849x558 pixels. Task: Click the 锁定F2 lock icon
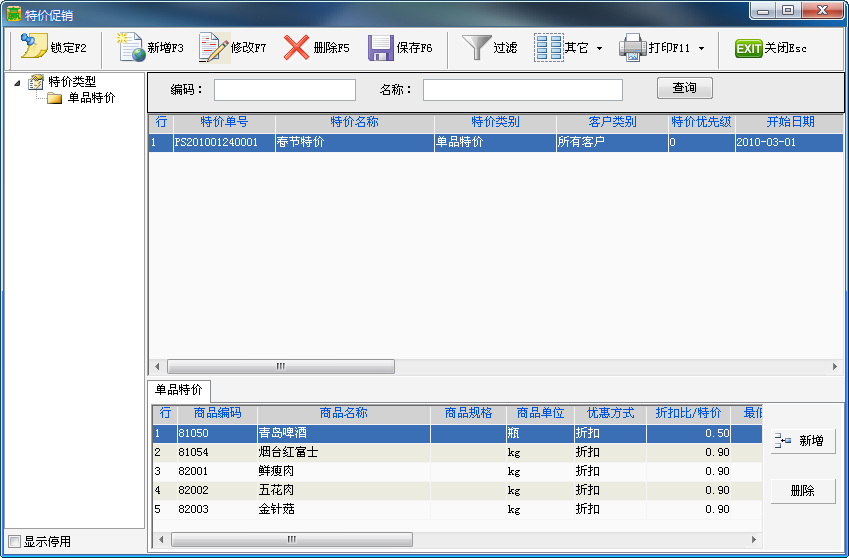(34, 47)
